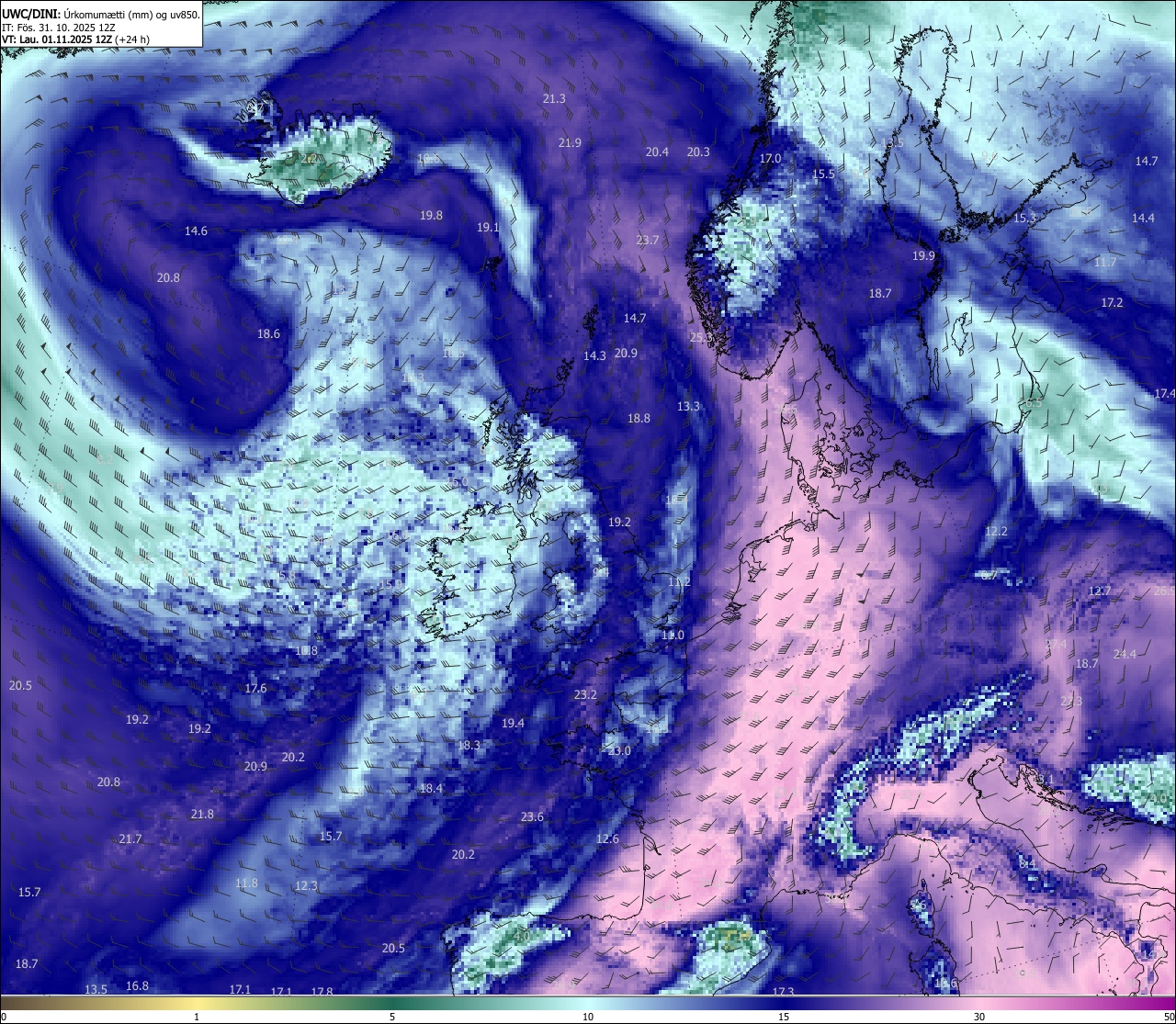Image resolution: width=1176 pixels, height=1024 pixels.
Task: Click the 17.0 value near Norway's coast
Action: tap(770, 158)
